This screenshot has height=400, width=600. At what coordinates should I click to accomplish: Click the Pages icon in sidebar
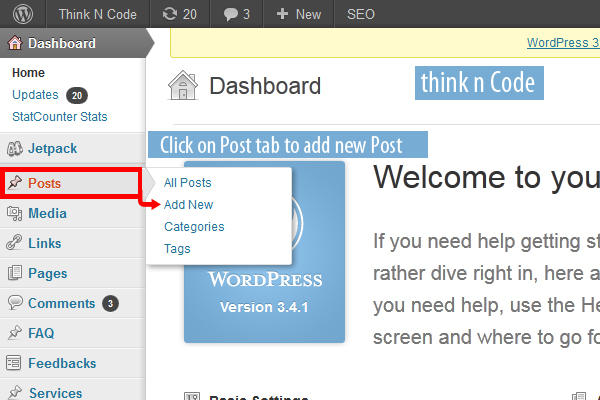[15, 273]
